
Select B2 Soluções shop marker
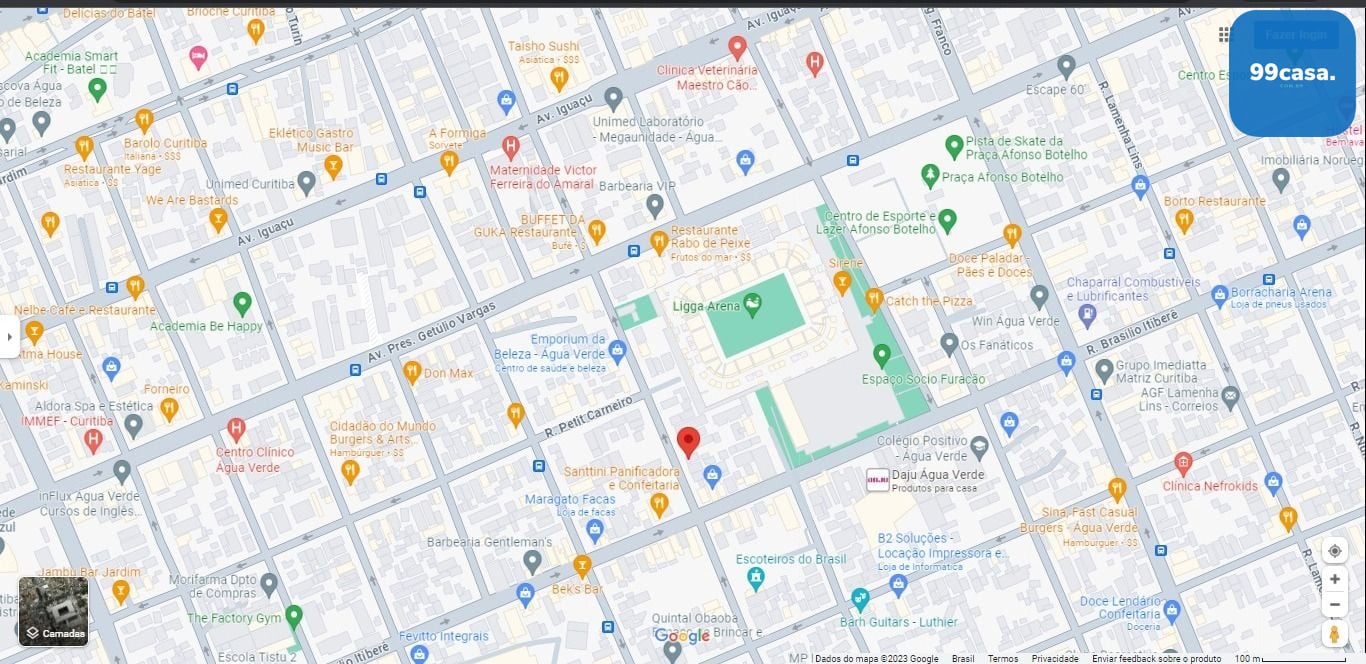pos(898,584)
